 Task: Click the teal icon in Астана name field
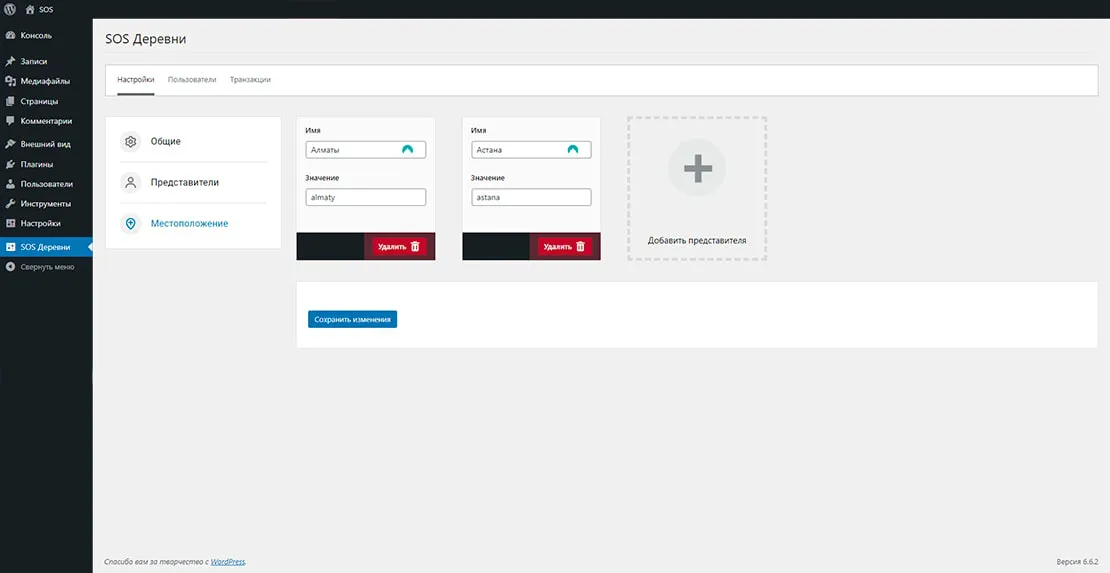pos(572,150)
